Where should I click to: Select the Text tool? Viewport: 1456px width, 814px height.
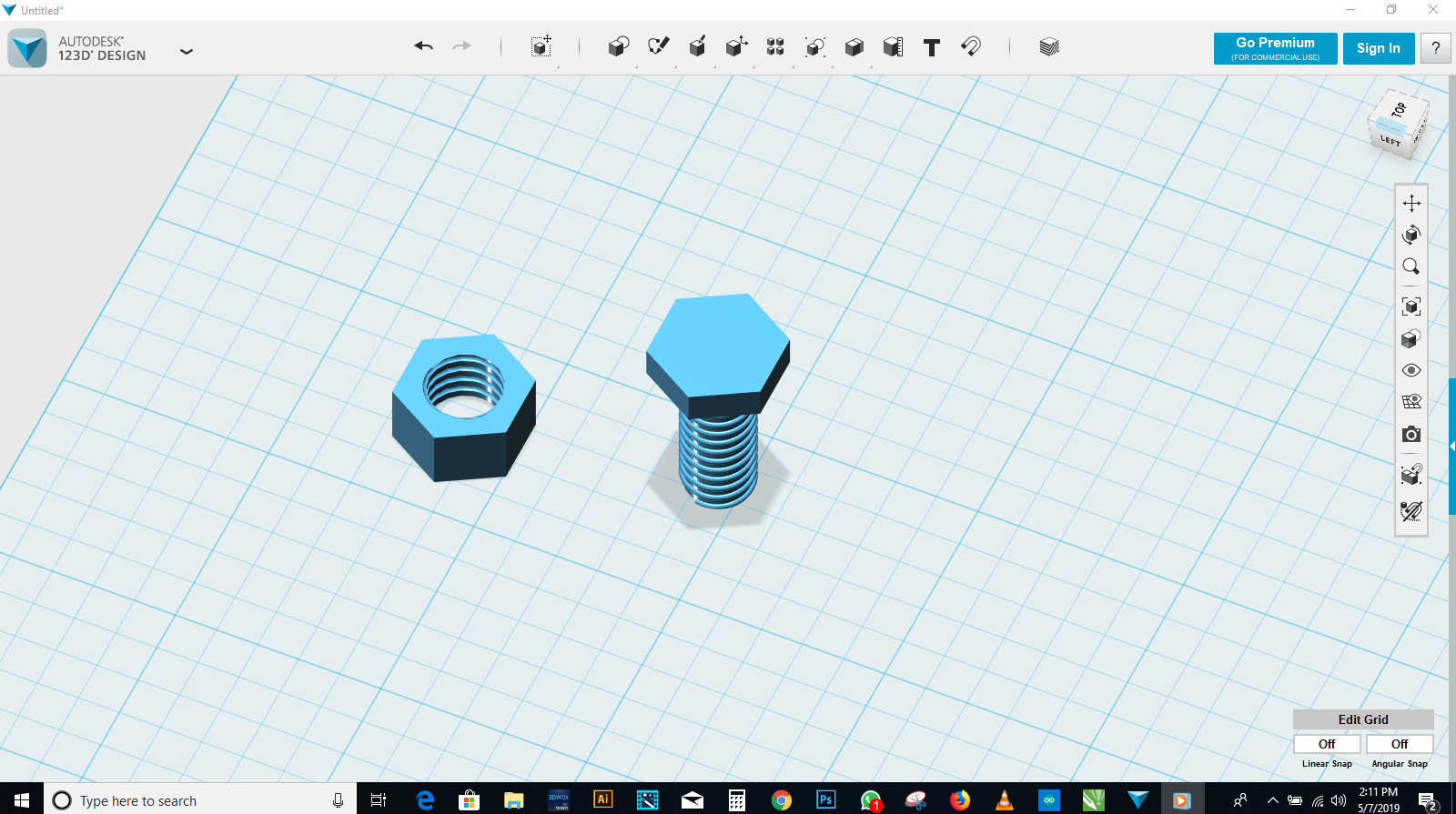pos(932,47)
